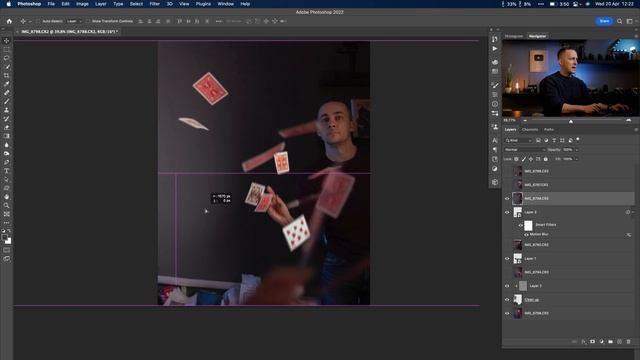The image size is (640, 360).
Task: Select the Eyedropper tool
Action: pyautogui.click(x=7, y=84)
